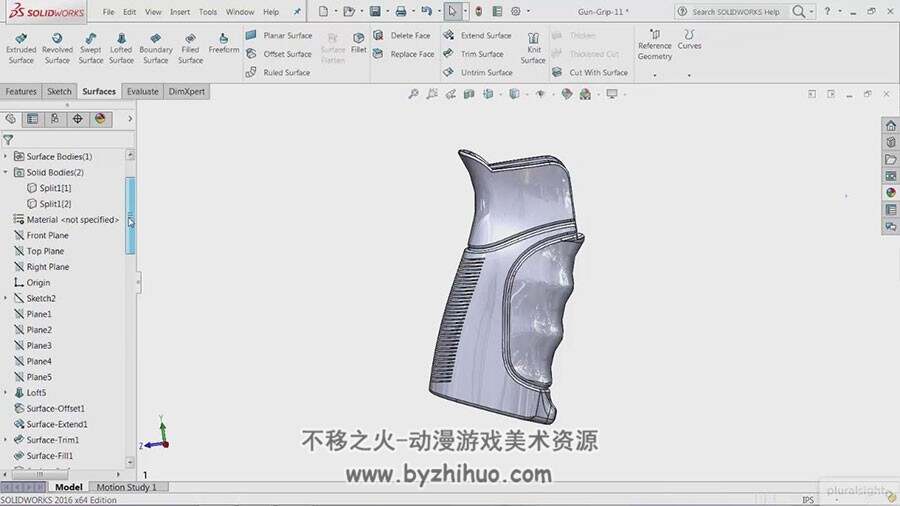Select the Filled Surface tool
The image size is (900, 506).
point(190,48)
